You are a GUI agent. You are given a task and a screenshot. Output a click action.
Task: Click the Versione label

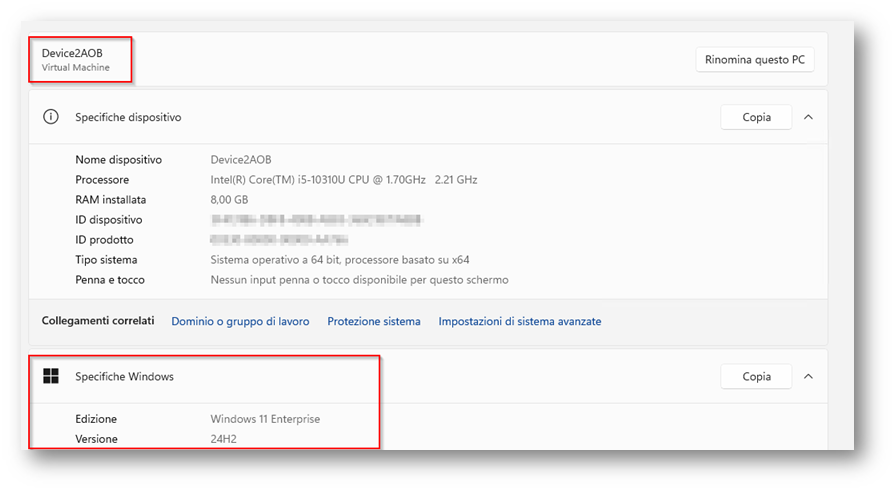[96, 439]
